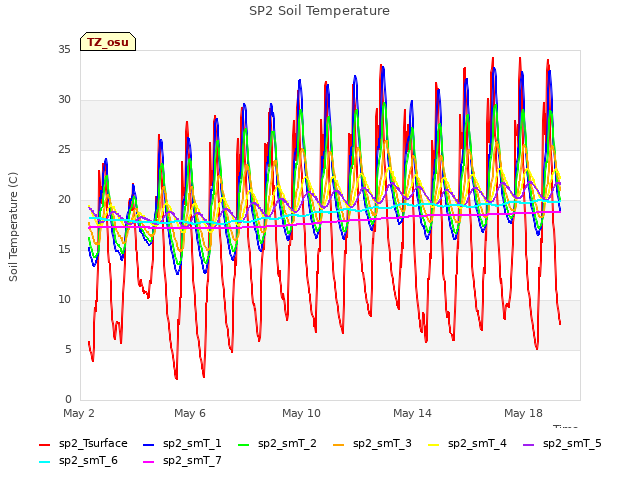This screenshot has height=480, width=640.
Task: Click the May 6 x-axis tick label
Action: coord(190,413)
